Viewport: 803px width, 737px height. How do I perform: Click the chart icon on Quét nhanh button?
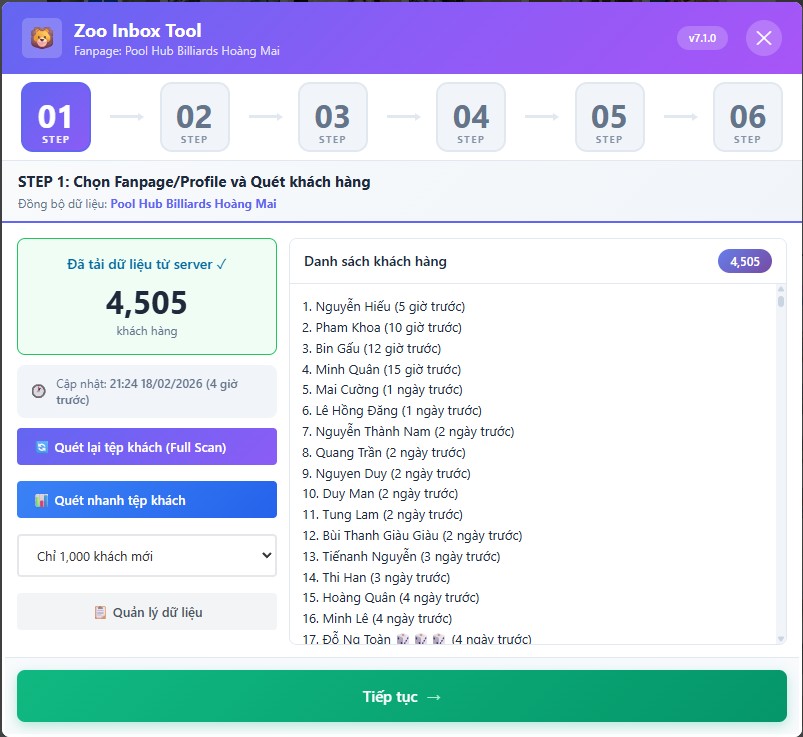(x=41, y=500)
